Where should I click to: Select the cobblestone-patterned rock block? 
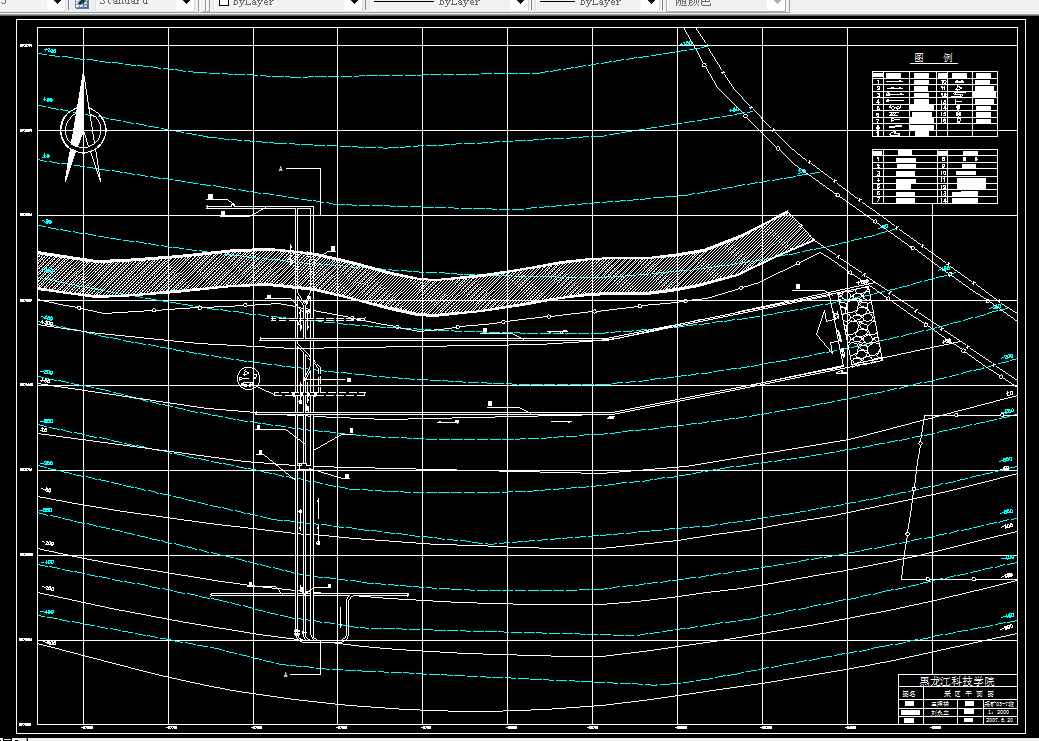[x=860, y=326]
